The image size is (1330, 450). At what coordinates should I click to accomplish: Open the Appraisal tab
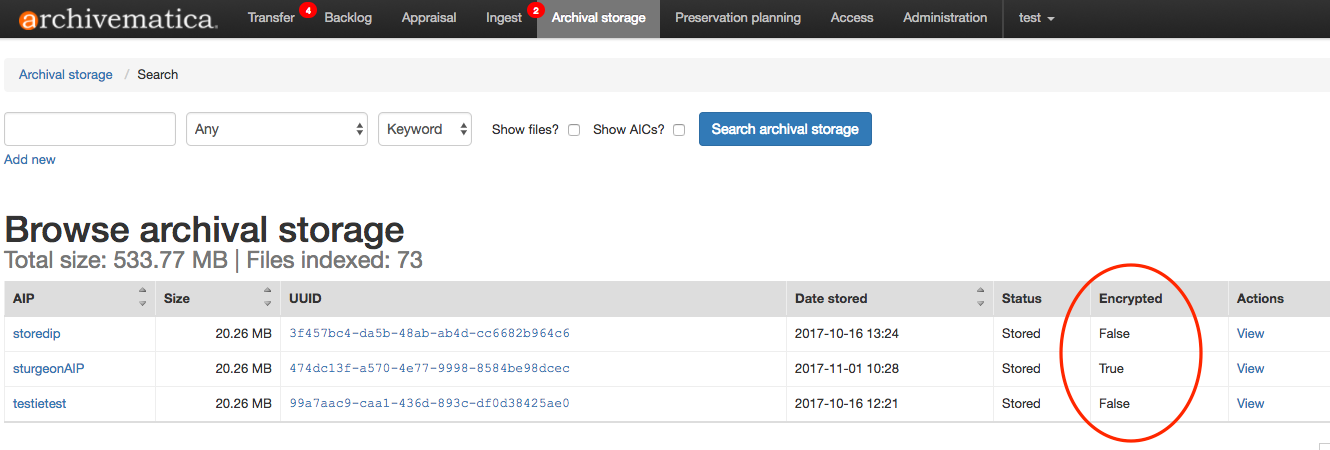coord(428,18)
